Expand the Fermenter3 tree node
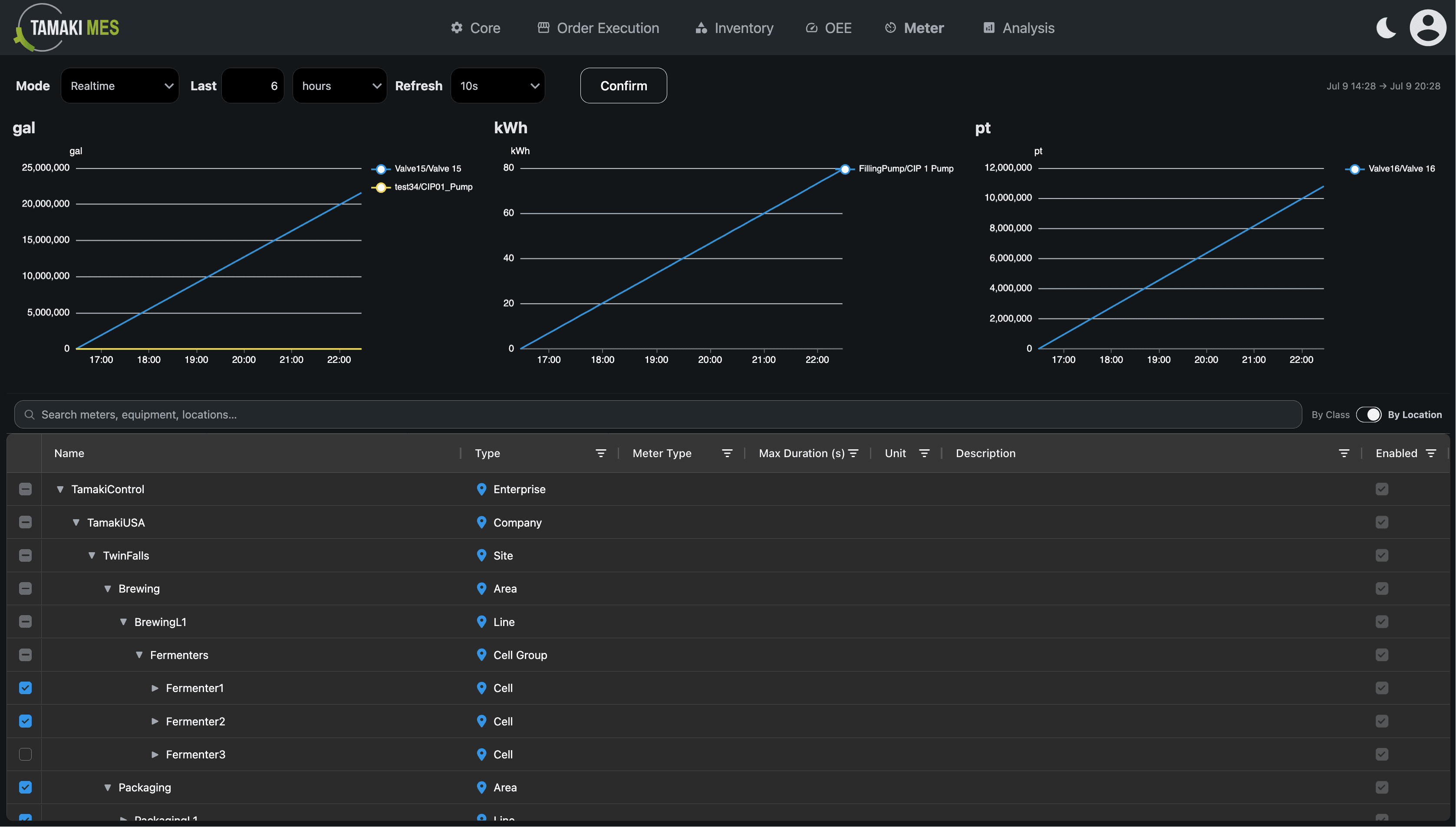This screenshot has height=827, width=1456. pyautogui.click(x=155, y=755)
